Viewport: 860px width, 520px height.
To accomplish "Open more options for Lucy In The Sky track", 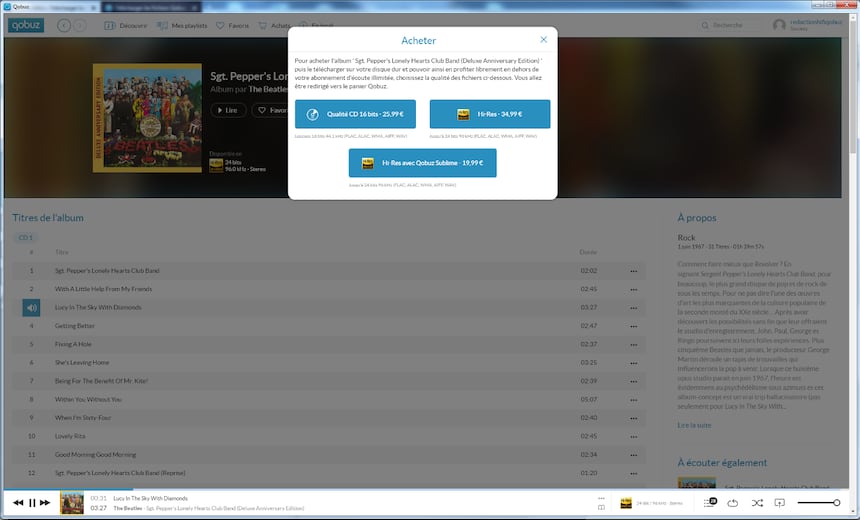I will [x=633, y=308].
